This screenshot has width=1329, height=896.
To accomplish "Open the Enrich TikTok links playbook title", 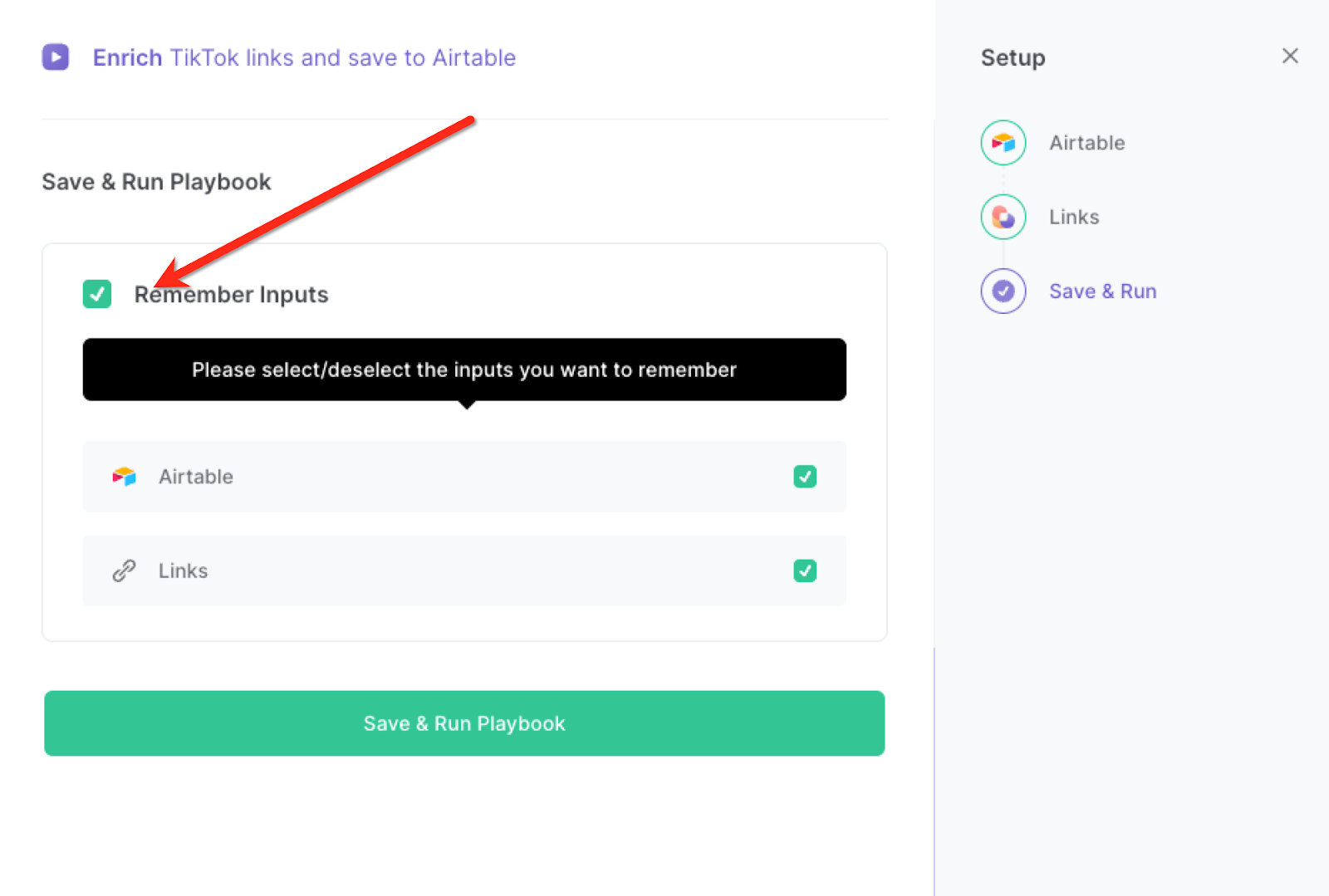I will 304,57.
